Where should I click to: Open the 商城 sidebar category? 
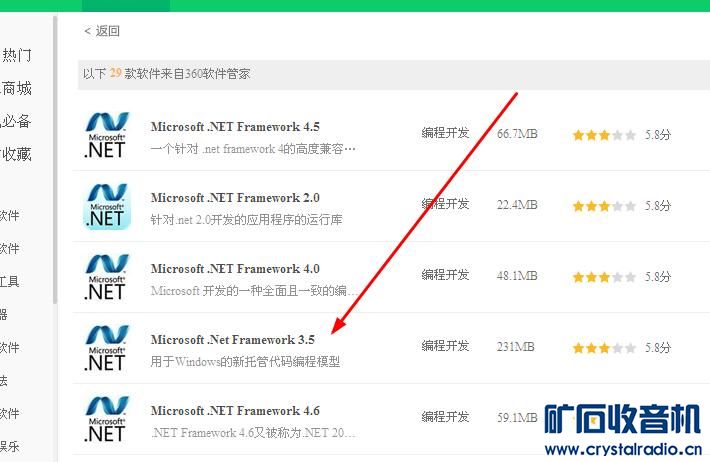pos(16,88)
